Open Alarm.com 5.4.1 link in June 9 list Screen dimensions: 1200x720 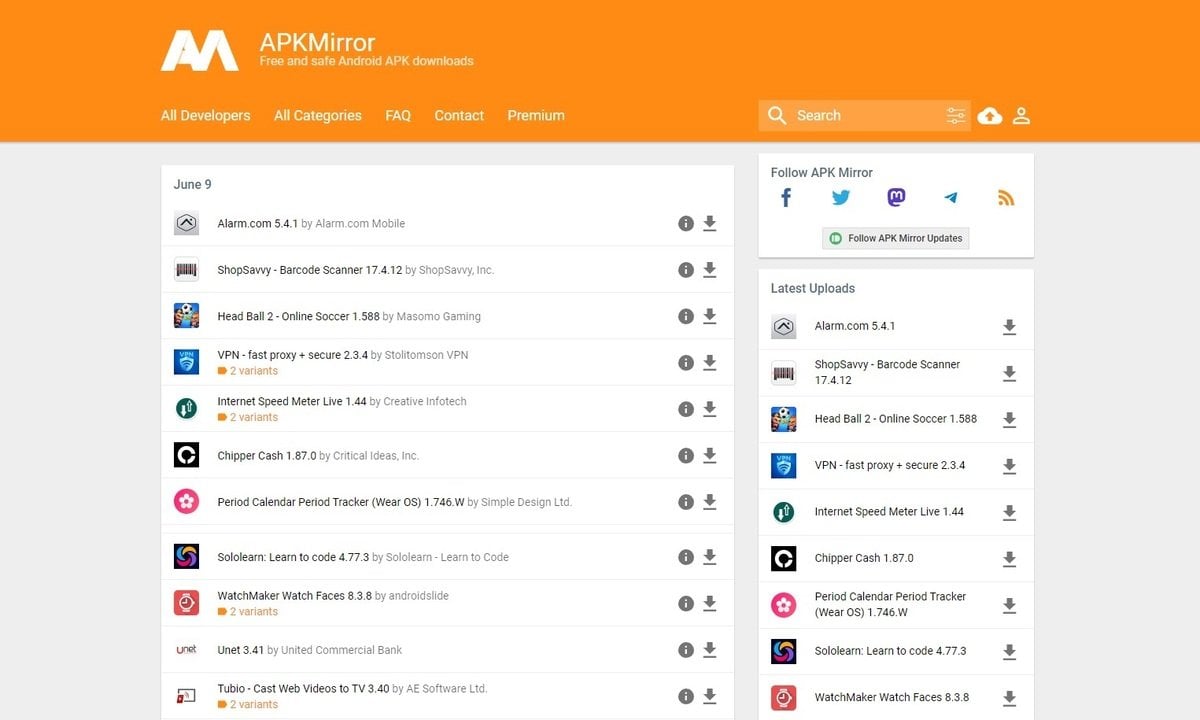(x=258, y=224)
